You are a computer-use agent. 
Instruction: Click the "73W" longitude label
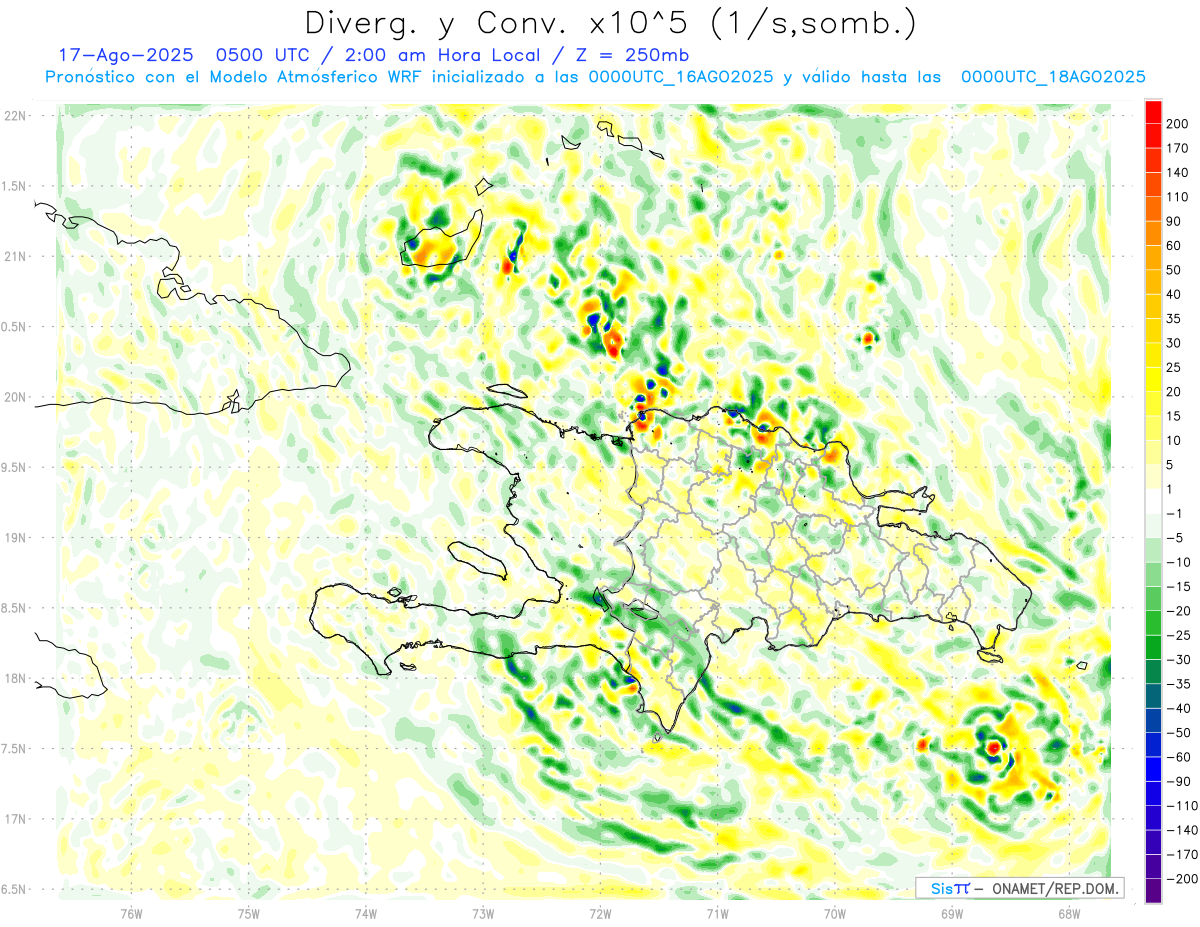483,913
